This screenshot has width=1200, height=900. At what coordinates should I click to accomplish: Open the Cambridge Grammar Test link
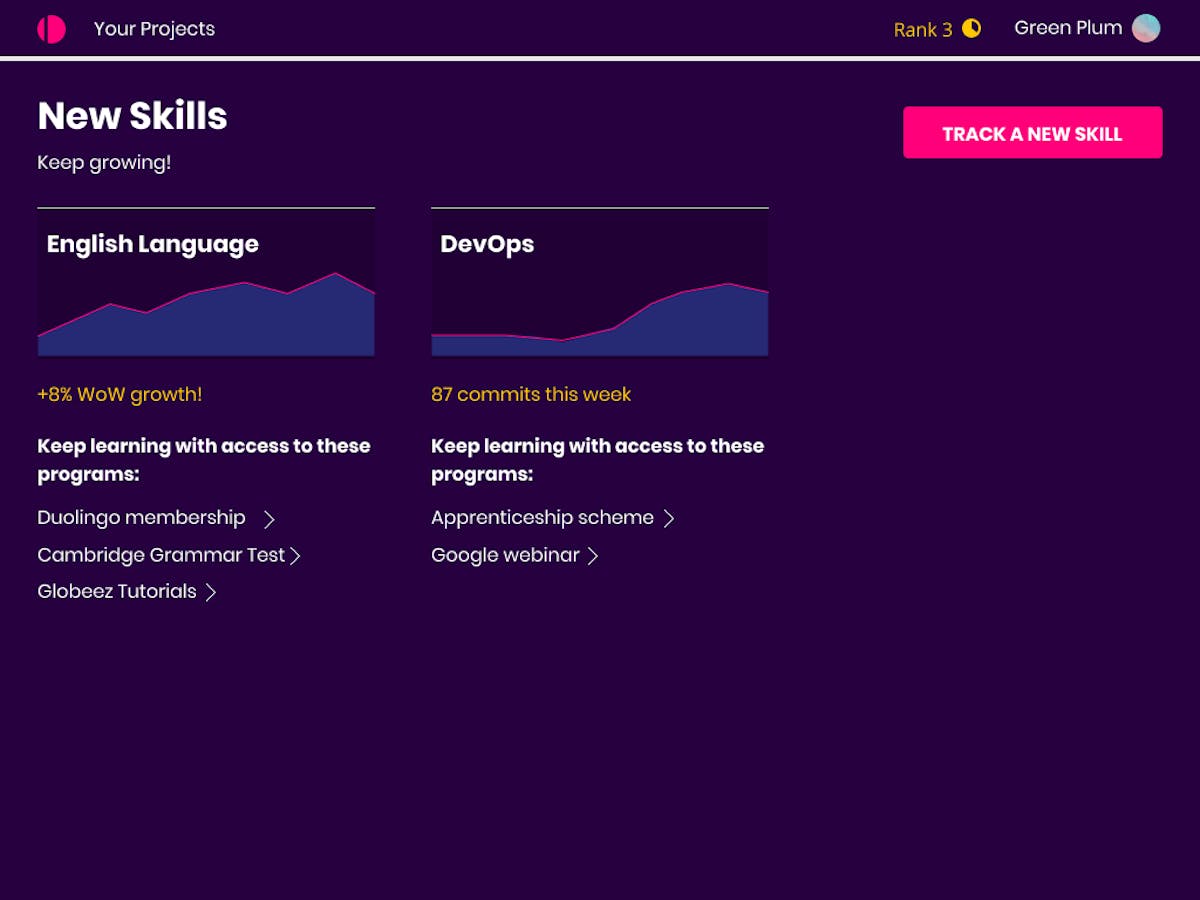click(x=161, y=555)
